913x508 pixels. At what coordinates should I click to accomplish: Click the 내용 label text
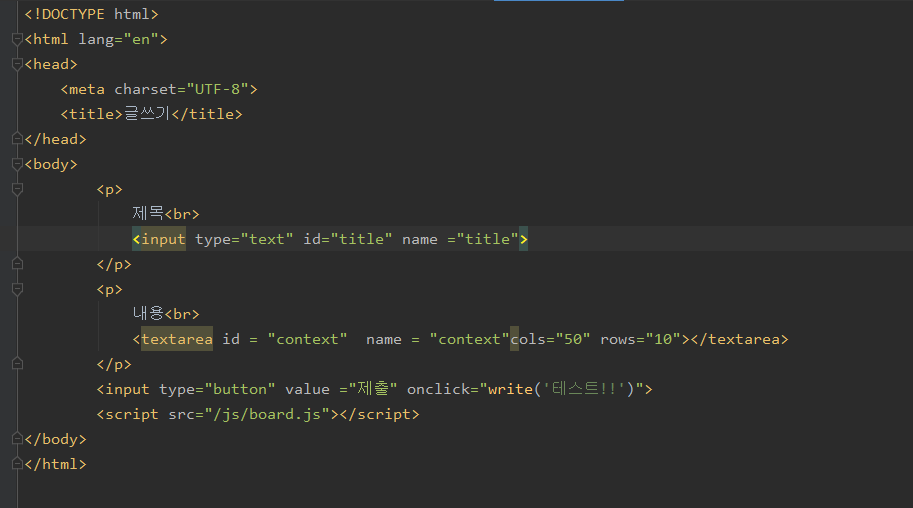[x=148, y=313]
